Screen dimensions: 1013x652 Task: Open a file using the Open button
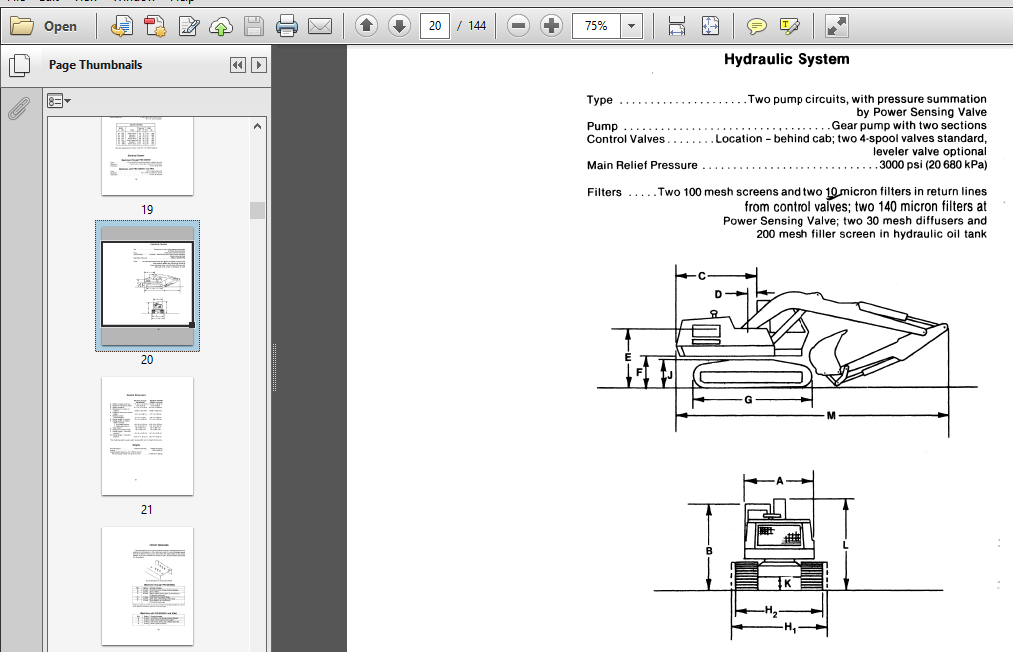tap(44, 26)
